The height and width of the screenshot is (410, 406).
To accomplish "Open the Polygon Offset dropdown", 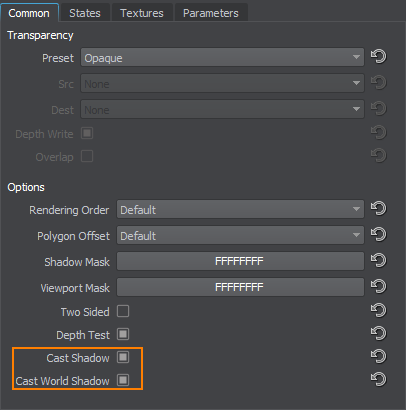I will point(240,235).
